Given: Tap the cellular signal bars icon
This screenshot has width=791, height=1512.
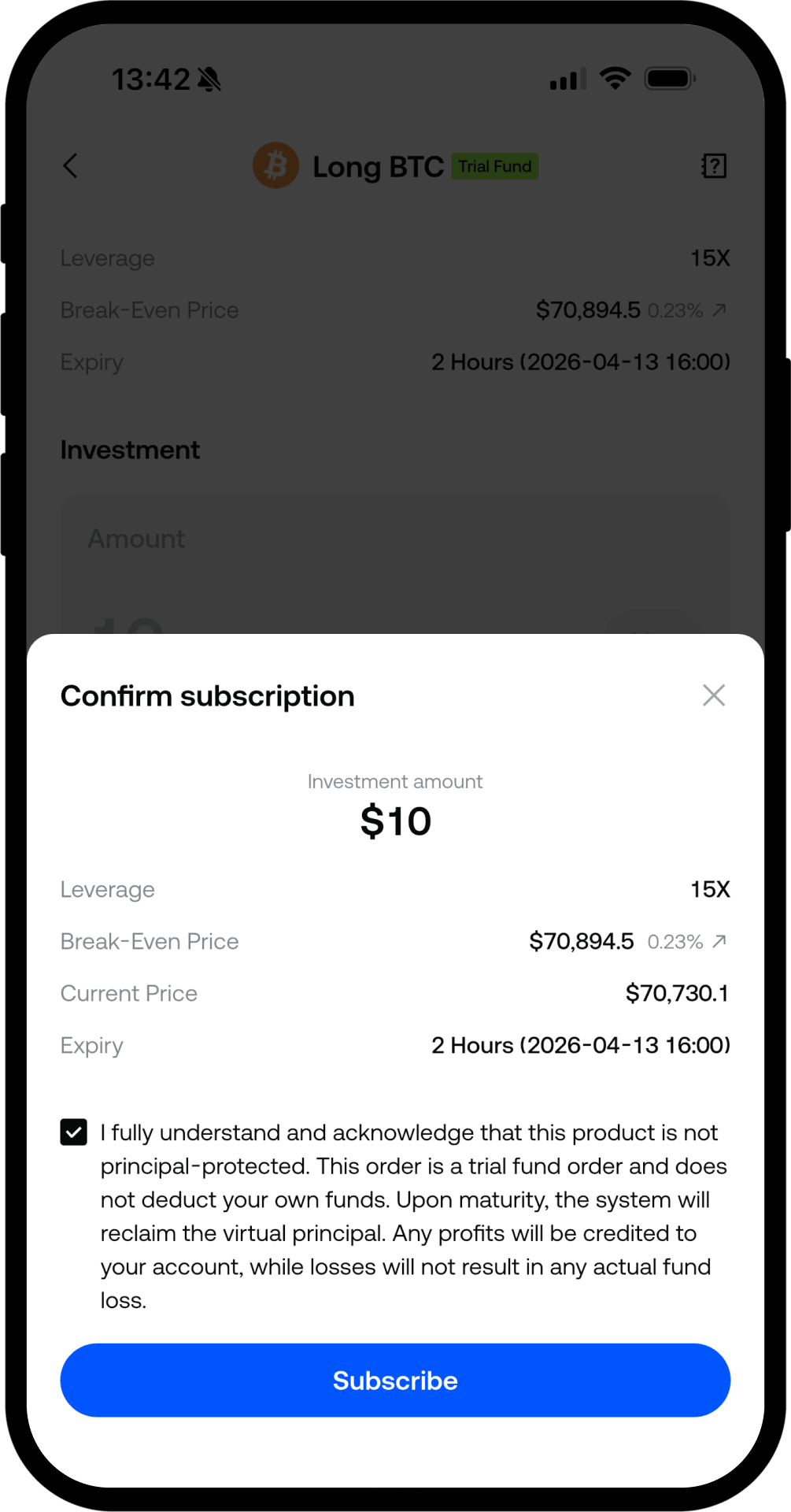Looking at the screenshot, I should click(x=567, y=80).
